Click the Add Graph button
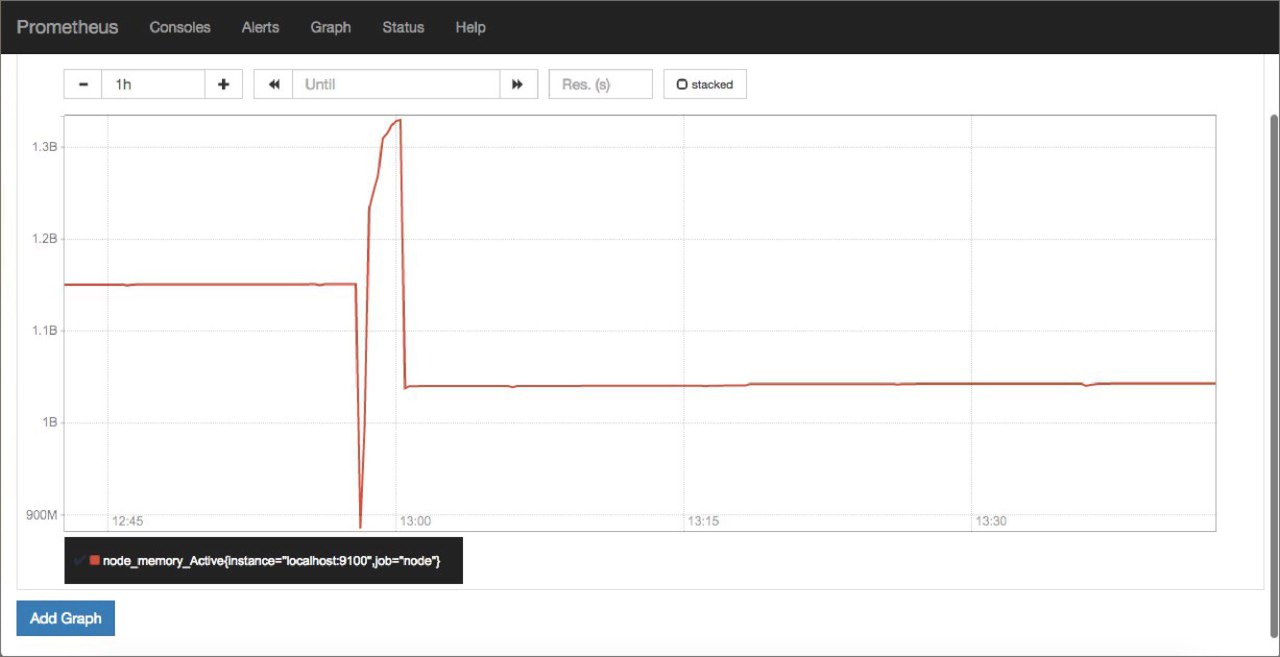The width and height of the screenshot is (1280, 657). pyautogui.click(x=65, y=618)
